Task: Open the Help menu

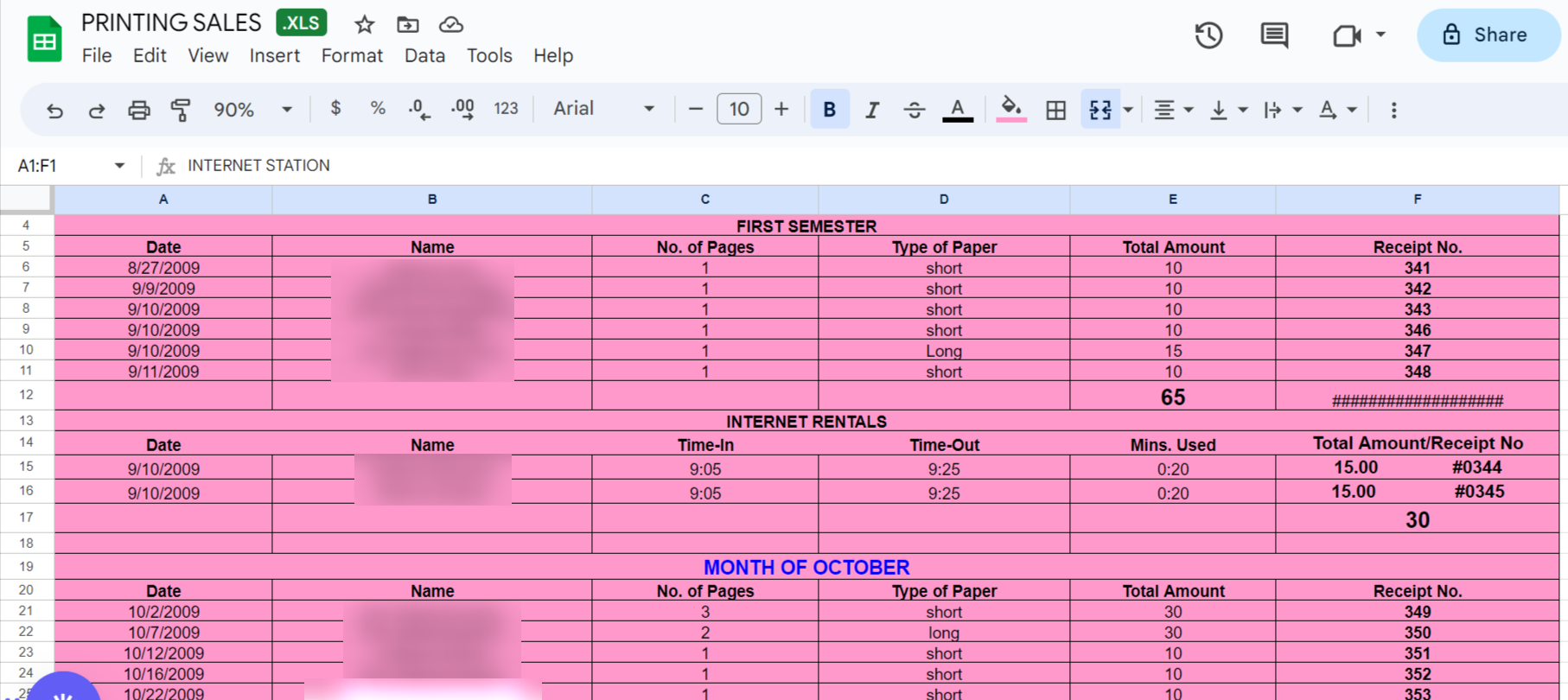Action: [x=553, y=55]
